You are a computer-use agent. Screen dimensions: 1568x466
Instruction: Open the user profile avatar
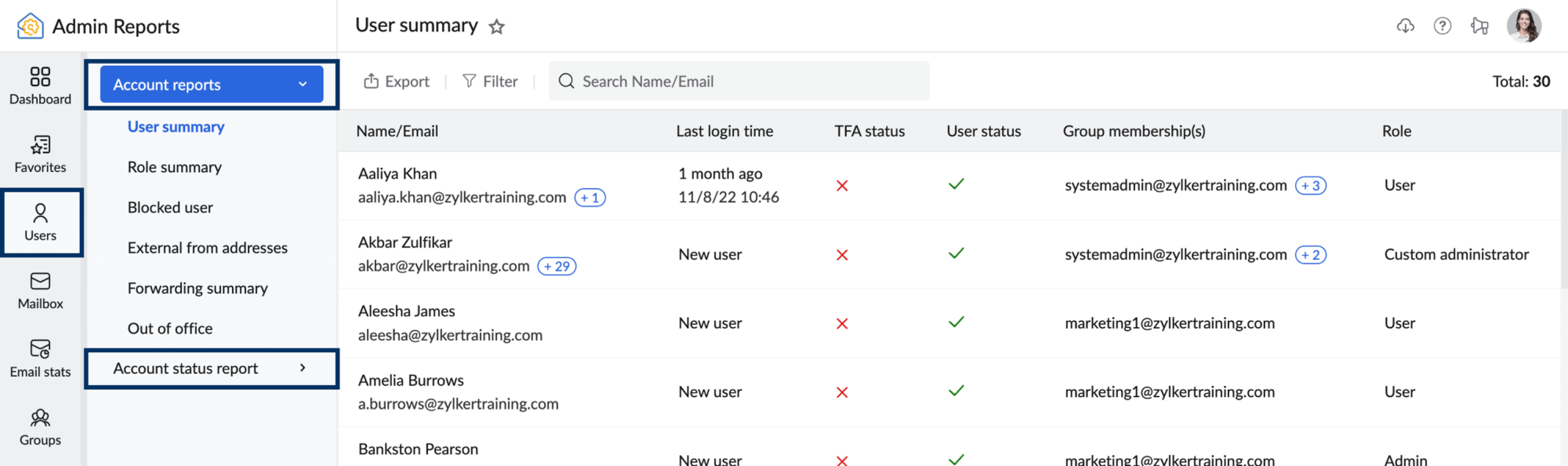(1524, 26)
